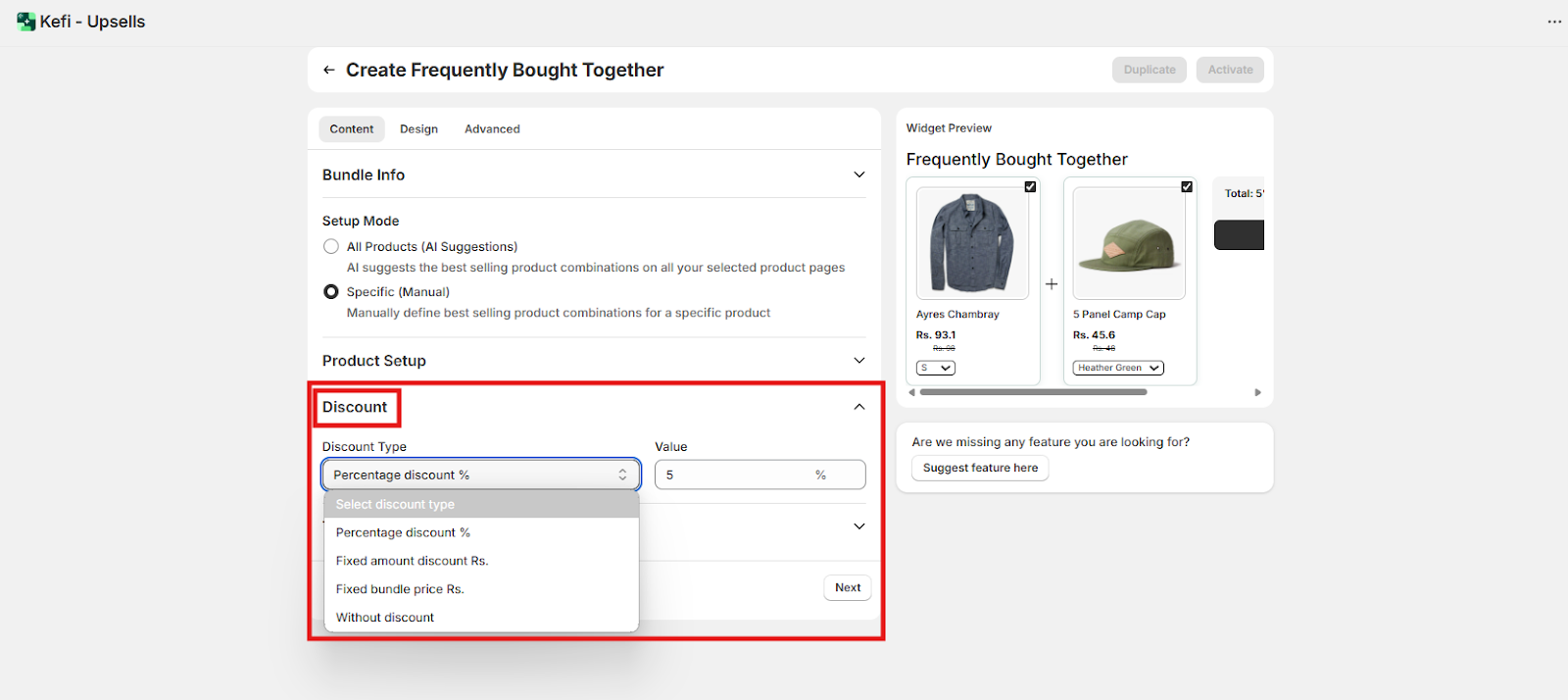Collapse the Bundle Info section
This screenshot has width=1568, height=700.
point(859,175)
